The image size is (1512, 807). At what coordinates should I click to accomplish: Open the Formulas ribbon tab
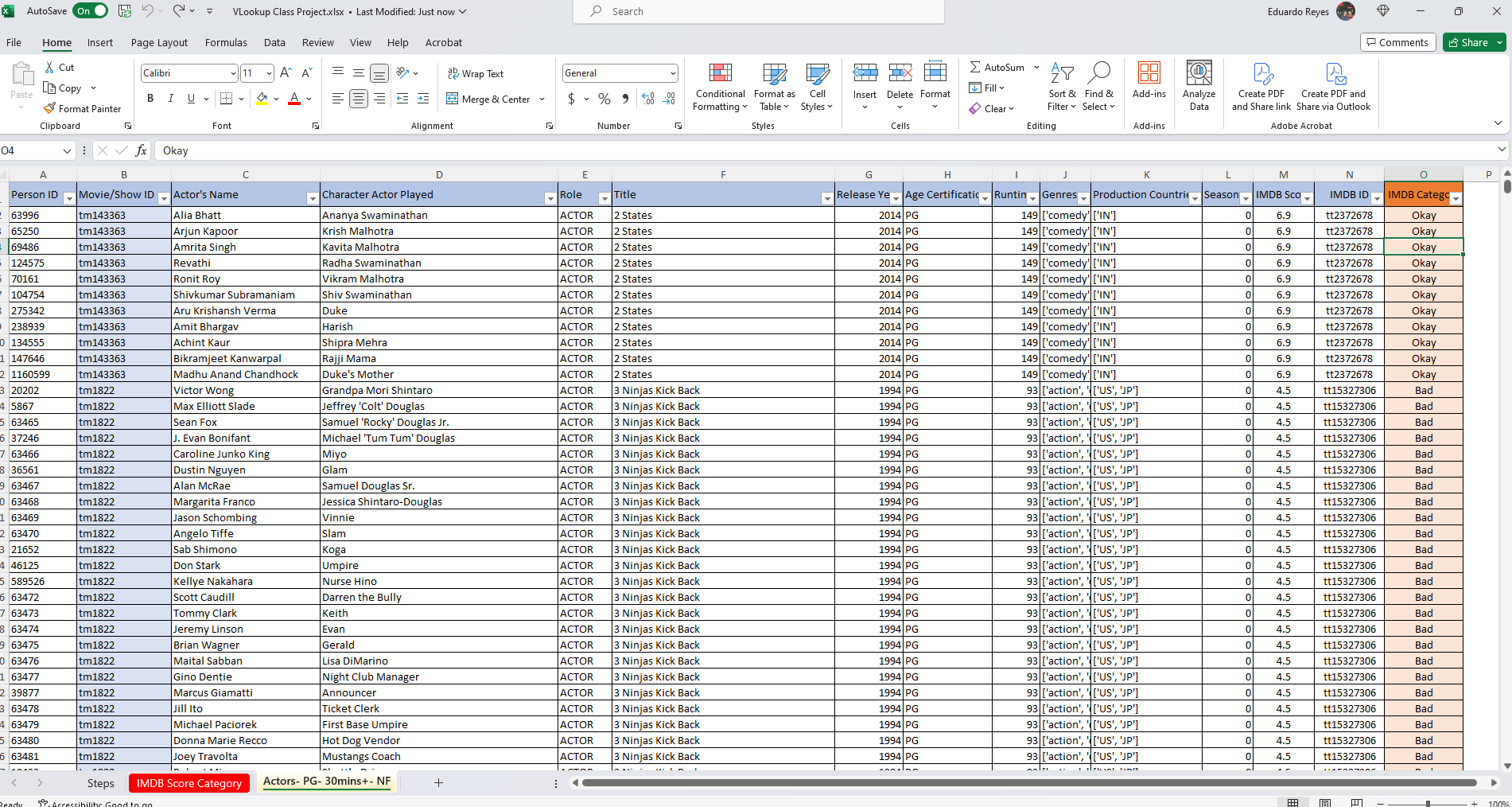pos(226,42)
